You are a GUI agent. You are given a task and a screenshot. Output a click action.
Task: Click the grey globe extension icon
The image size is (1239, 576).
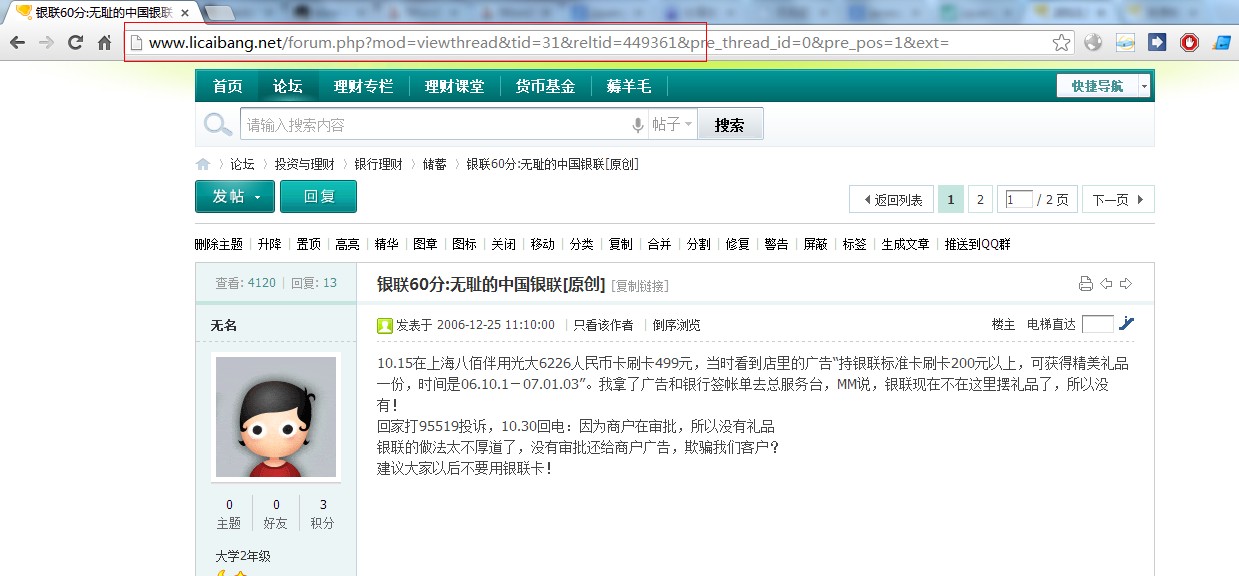1093,43
